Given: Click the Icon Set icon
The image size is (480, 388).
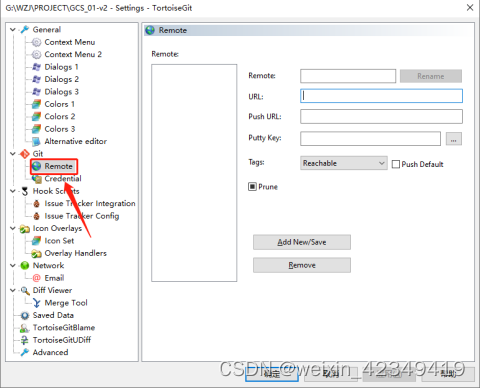Looking at the screenshot, I should 36,241.
